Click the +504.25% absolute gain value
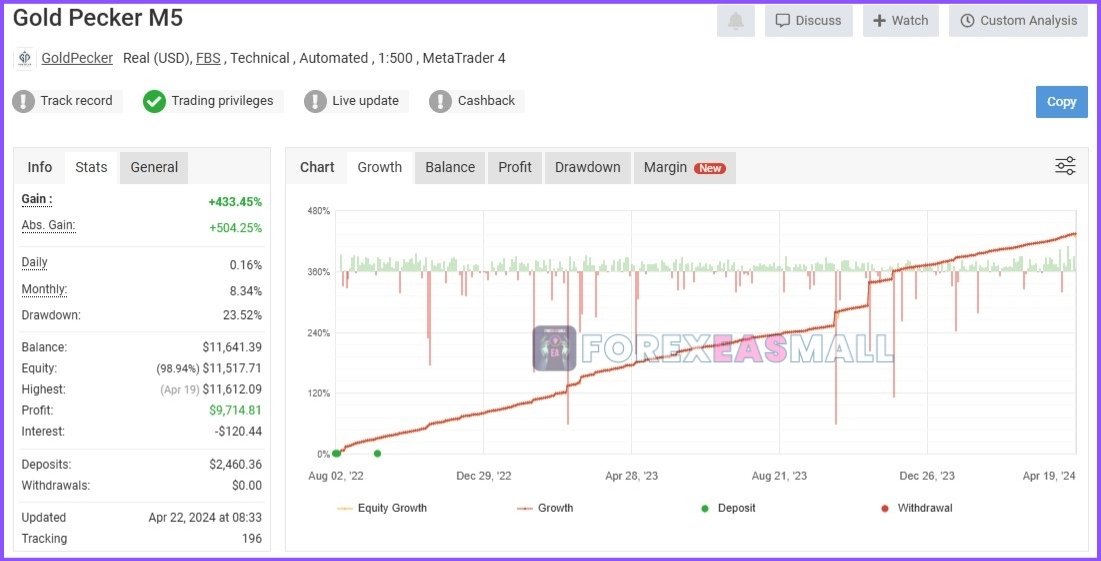Screen dimensions: 1101x561 [235, 228]
